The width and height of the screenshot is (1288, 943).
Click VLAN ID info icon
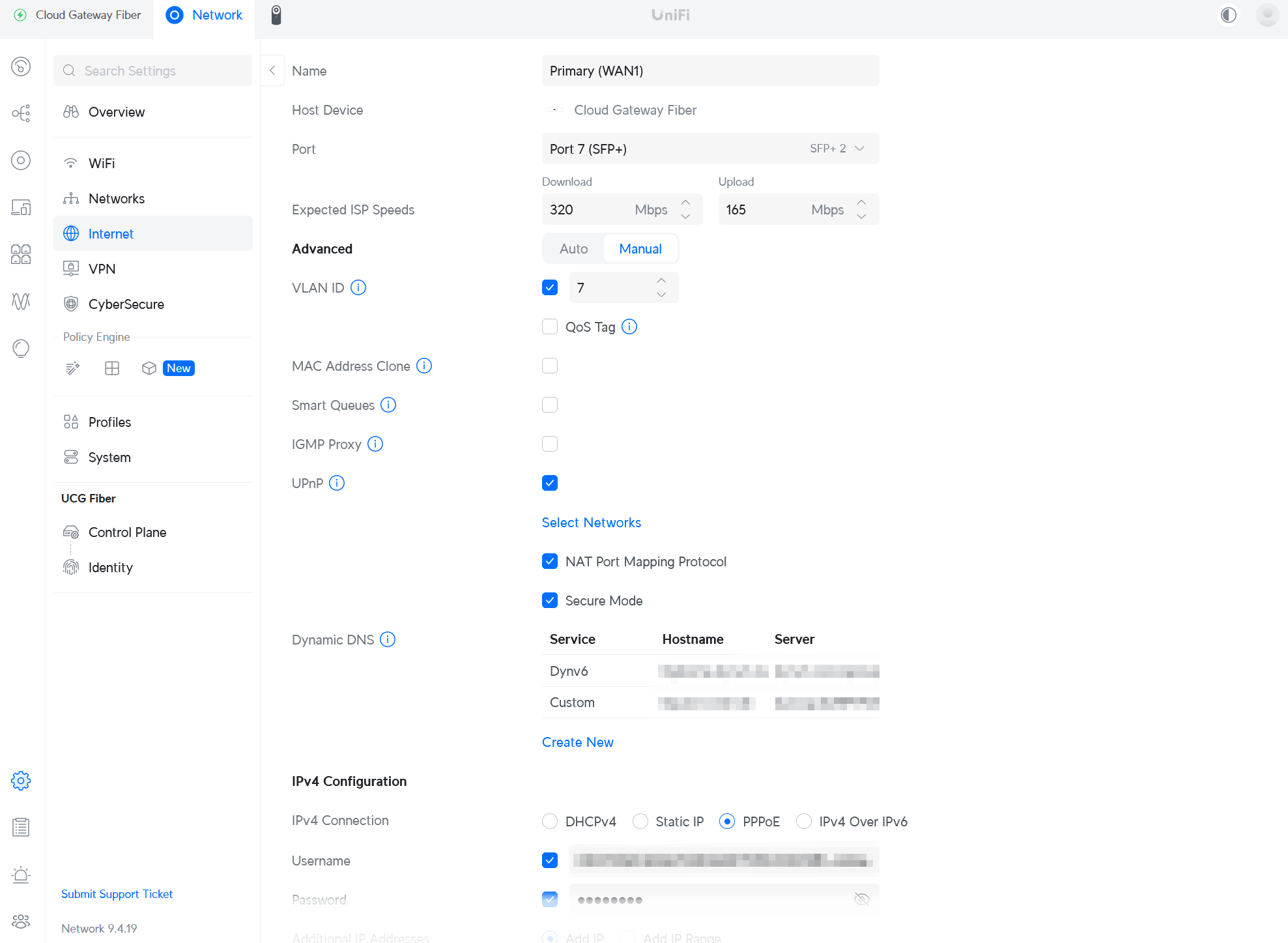coord(358,287)
